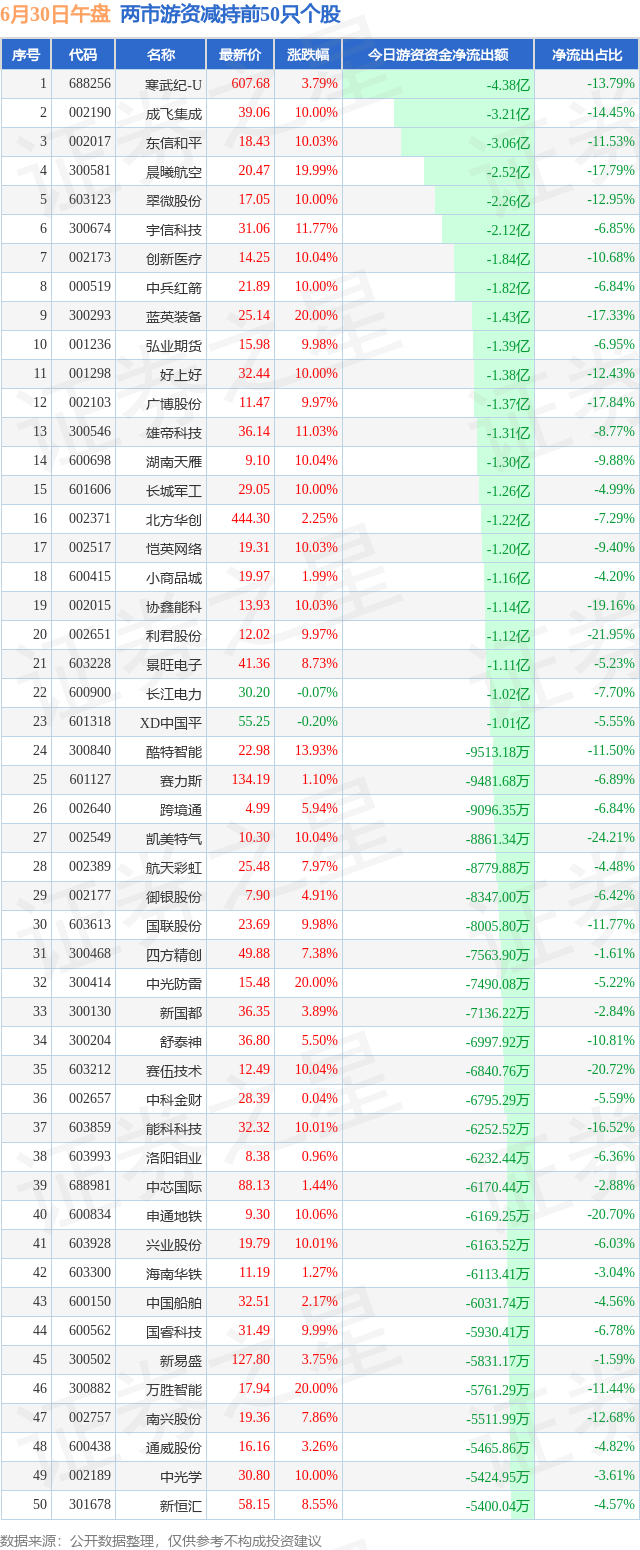Click stock name 广博股份
This screenshot has height=1550, width=640.
[173, 403]
